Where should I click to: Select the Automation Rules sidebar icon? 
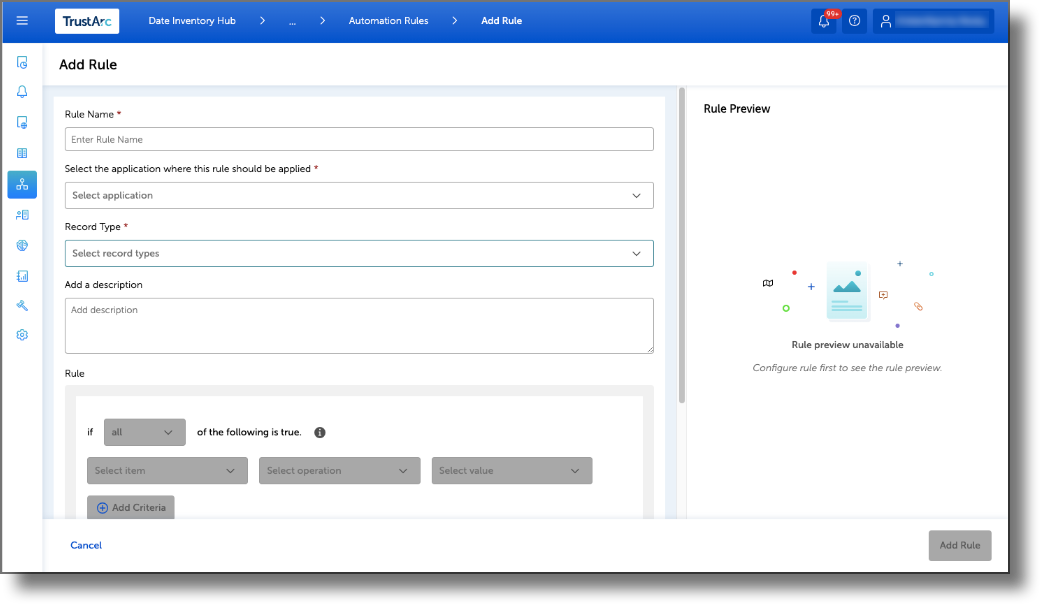(x=21, y=184)
